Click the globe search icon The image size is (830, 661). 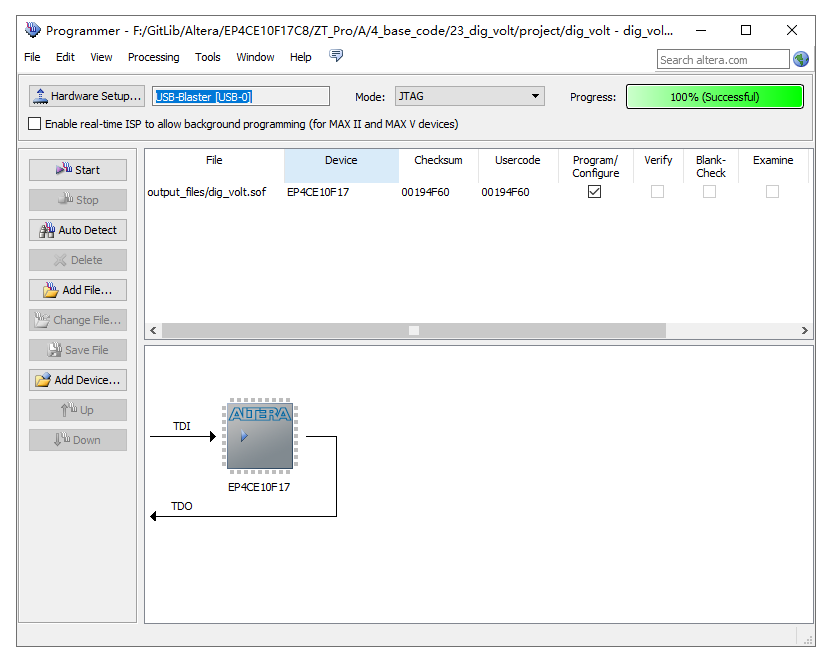[801, 59]
